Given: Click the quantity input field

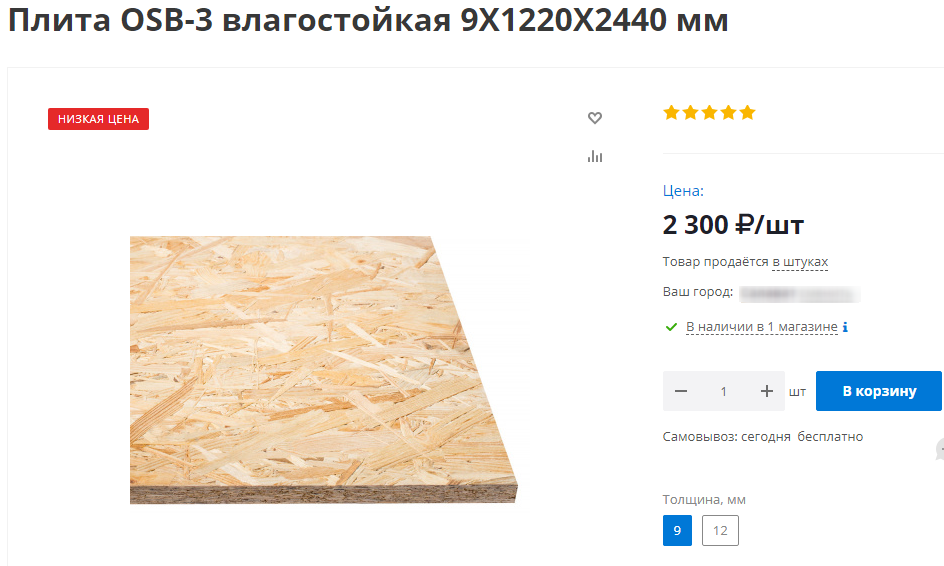Looking at the screenshot, I should pyautogui.click(x=724, y=391).
